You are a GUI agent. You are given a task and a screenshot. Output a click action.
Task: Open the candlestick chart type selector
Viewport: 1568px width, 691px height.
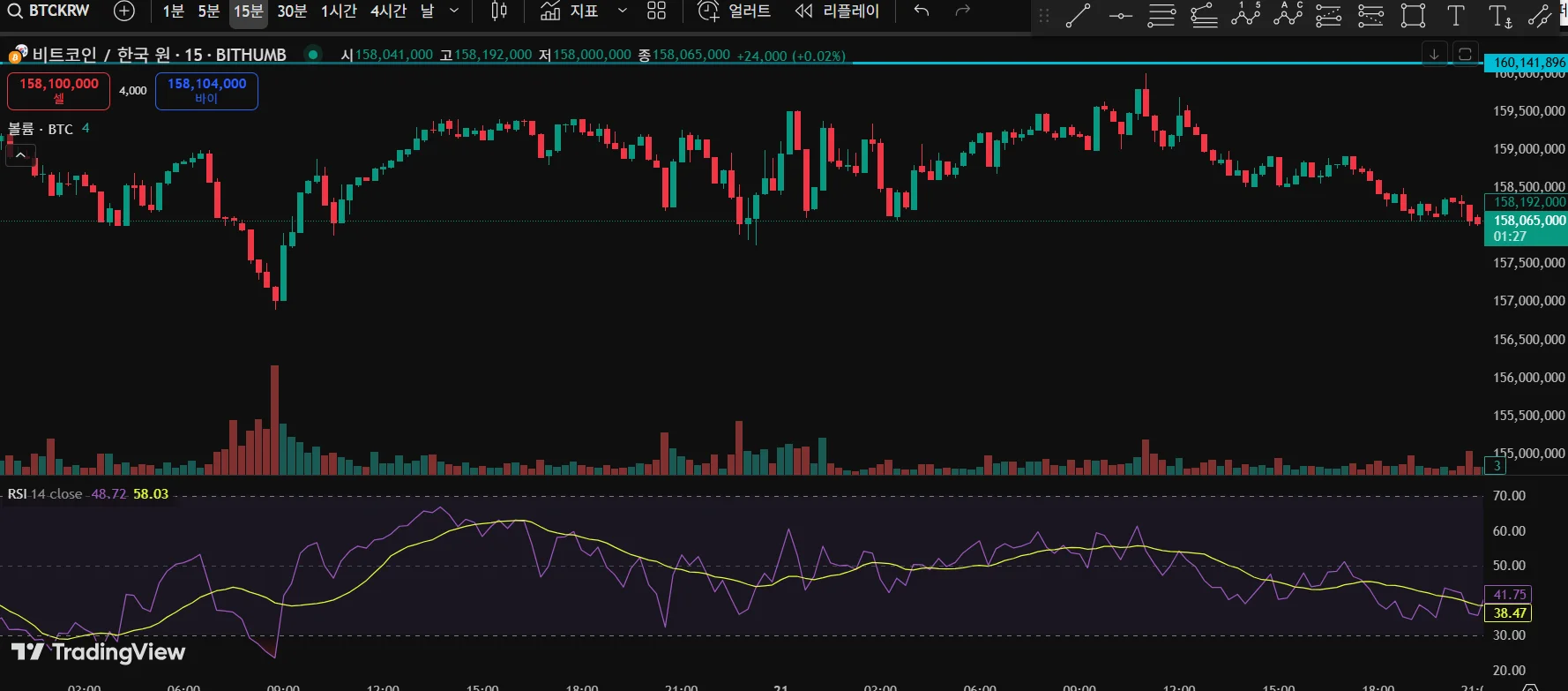coord(499,11)
